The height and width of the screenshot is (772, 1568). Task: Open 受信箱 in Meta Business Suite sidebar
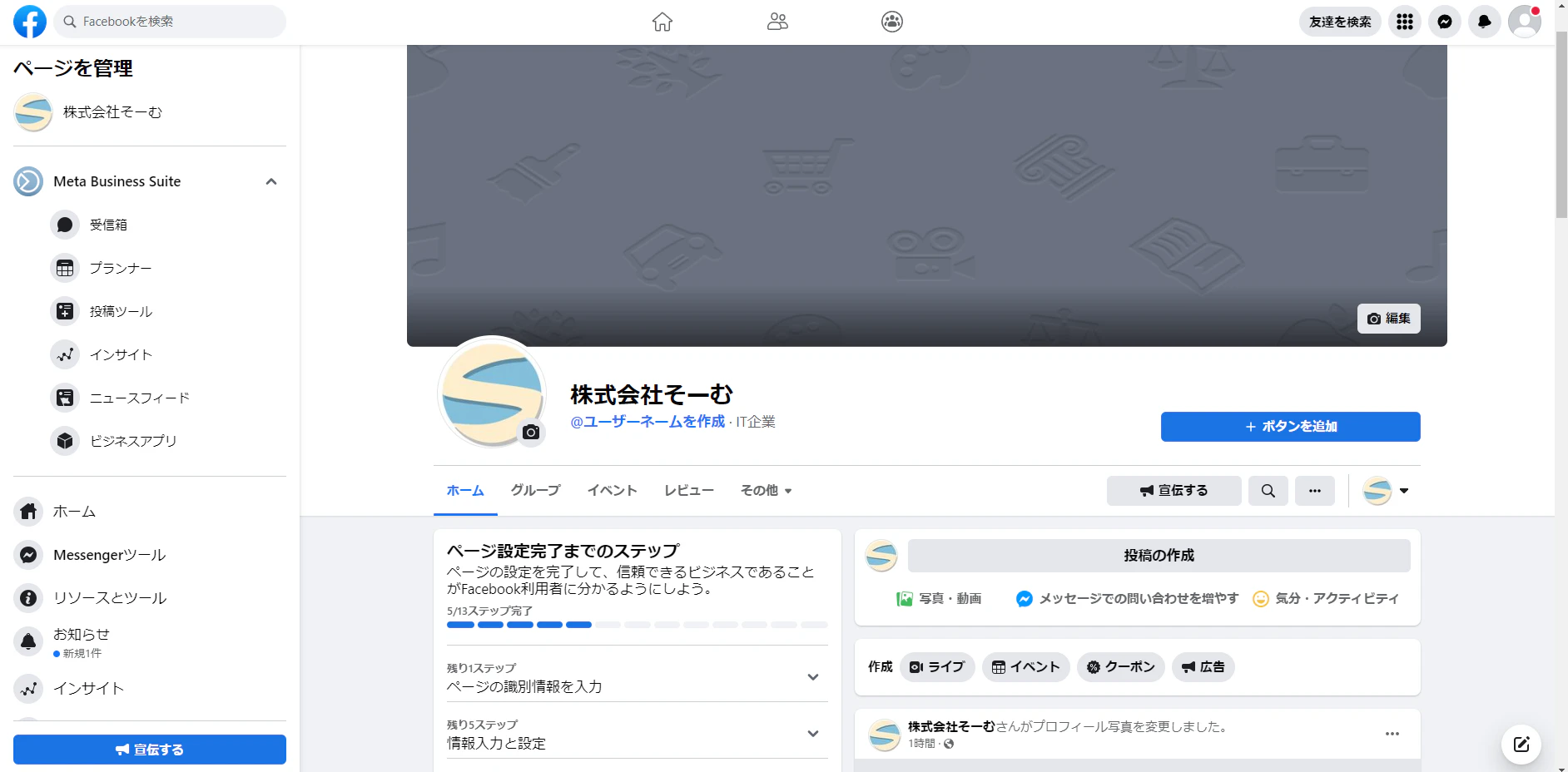pyautogui.click(x=109, y=224)
